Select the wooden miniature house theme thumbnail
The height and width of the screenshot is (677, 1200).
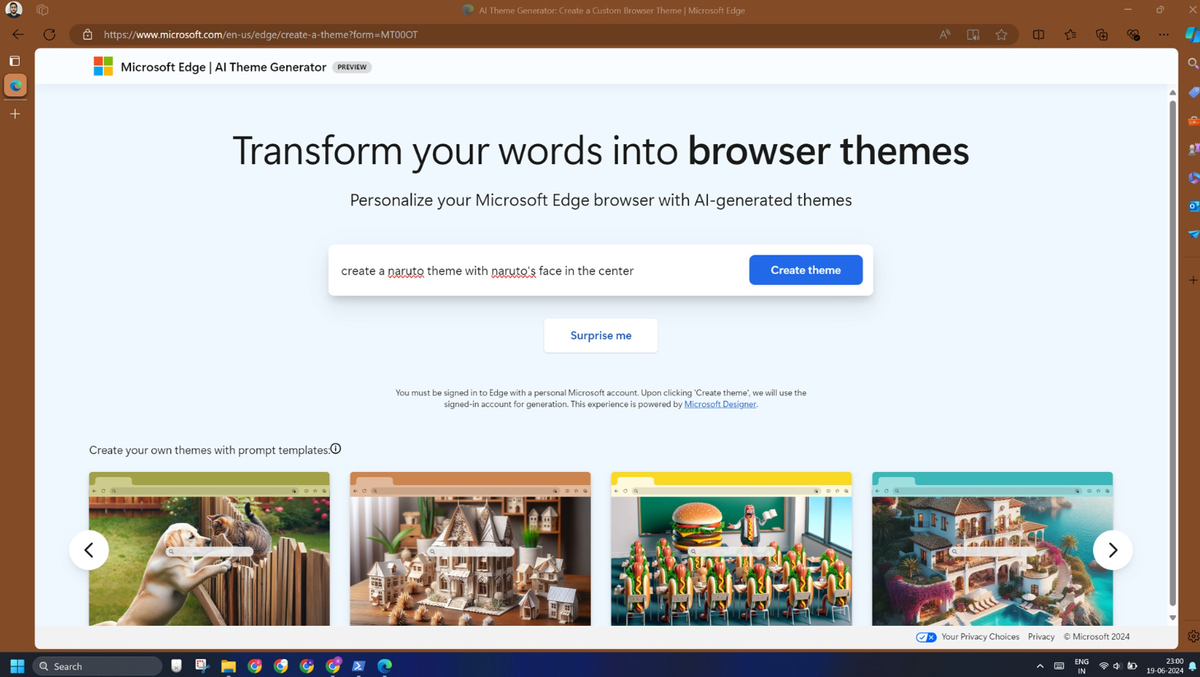(470, 549)
